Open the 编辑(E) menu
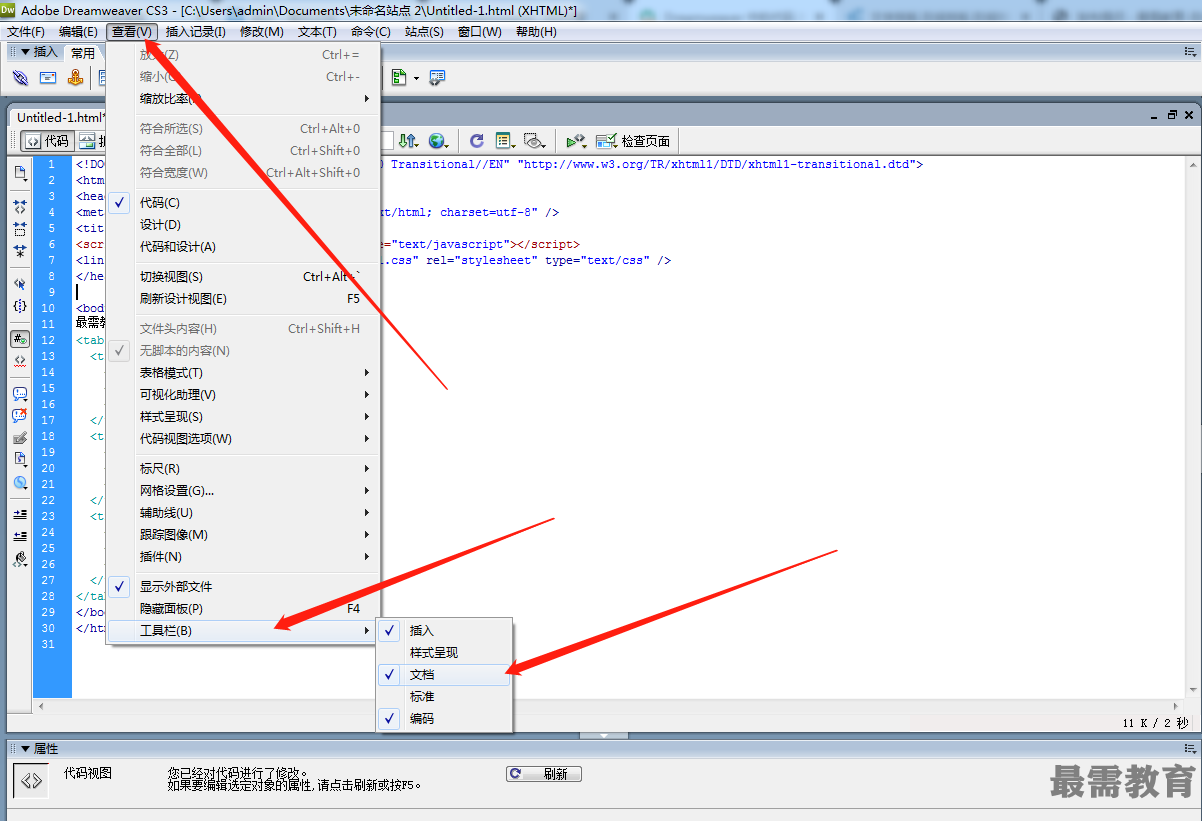Image resolution: width=1202 pixels, height=821 pixels. [x=78, y=32]
